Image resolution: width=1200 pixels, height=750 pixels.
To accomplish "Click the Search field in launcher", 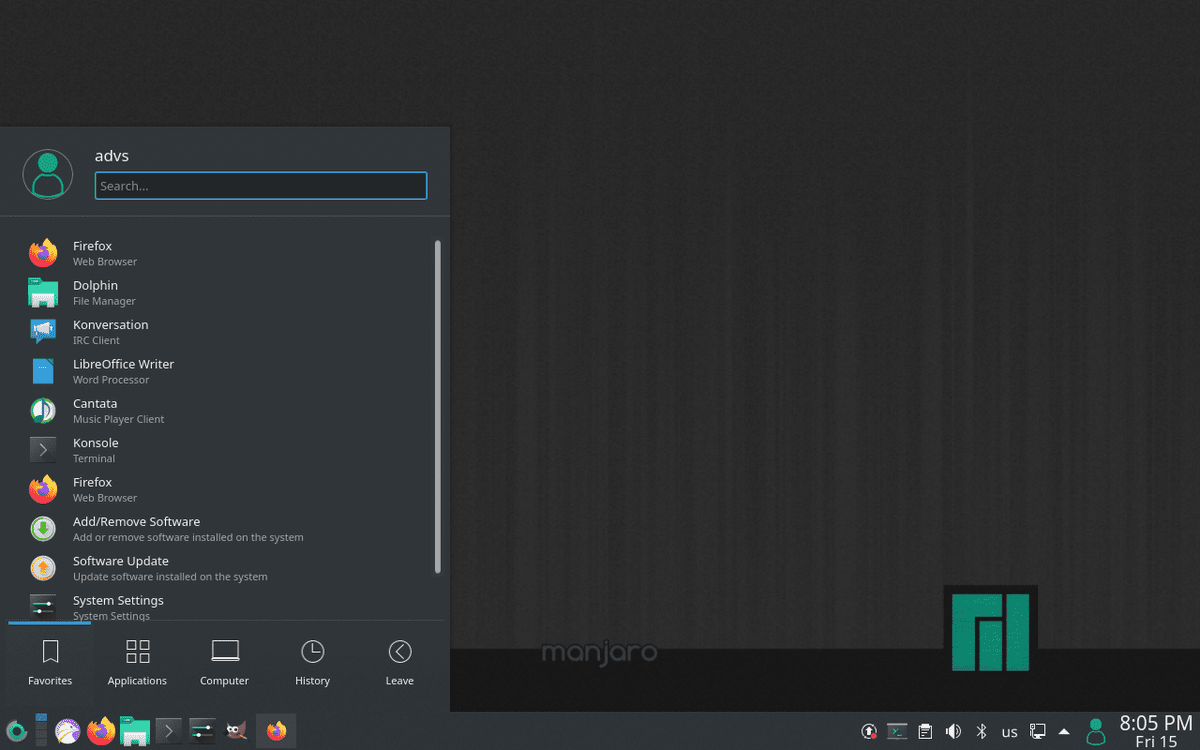I will (261, 186).
